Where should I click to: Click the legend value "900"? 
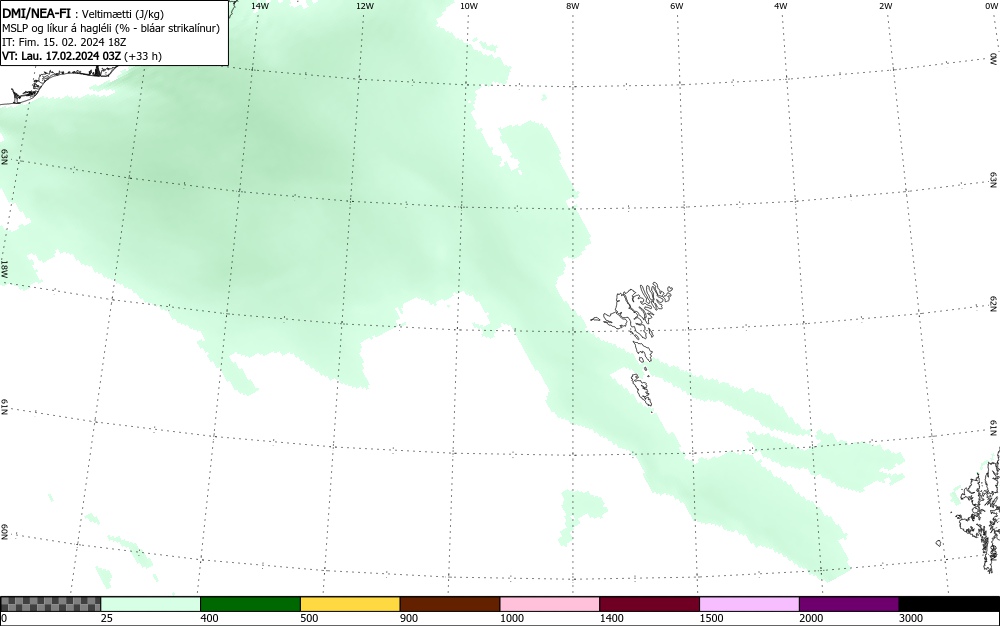click(409, 618)
